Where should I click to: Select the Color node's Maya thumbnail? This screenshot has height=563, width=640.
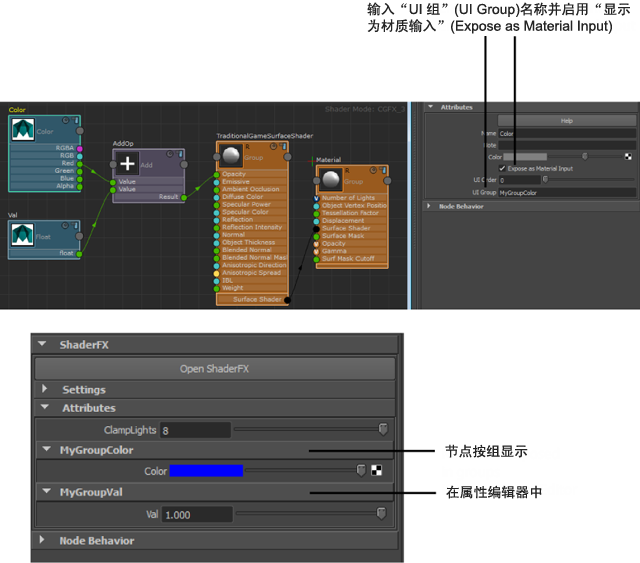tap(23, 129)
